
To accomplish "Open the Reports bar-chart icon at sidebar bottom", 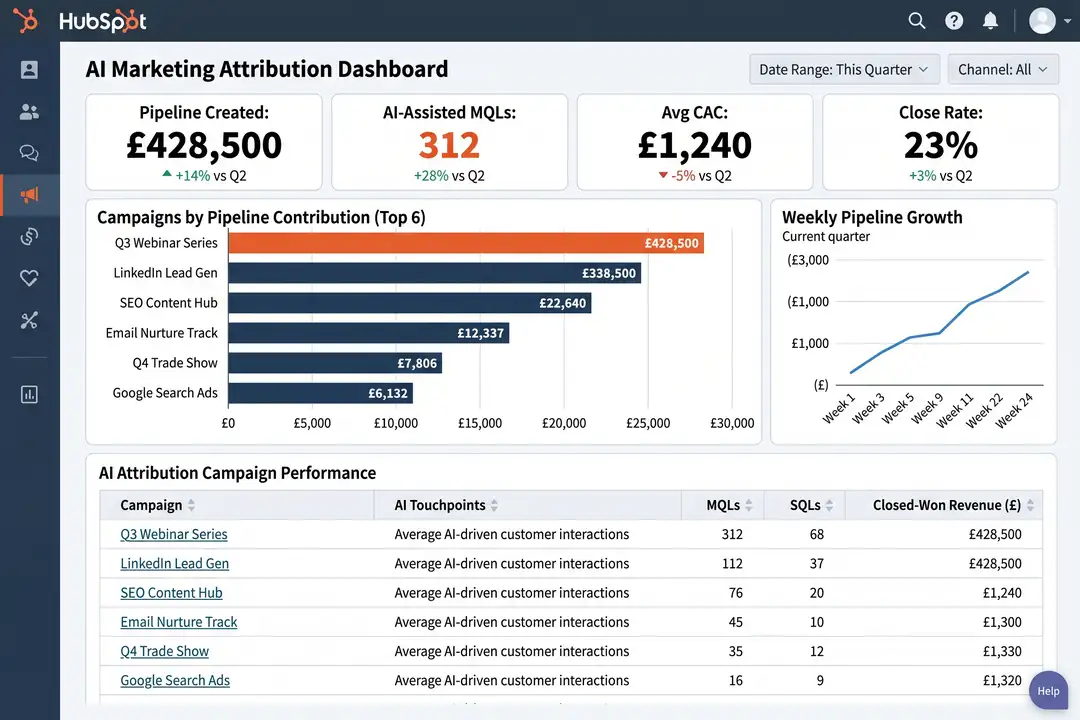I will tap(28, 393).
